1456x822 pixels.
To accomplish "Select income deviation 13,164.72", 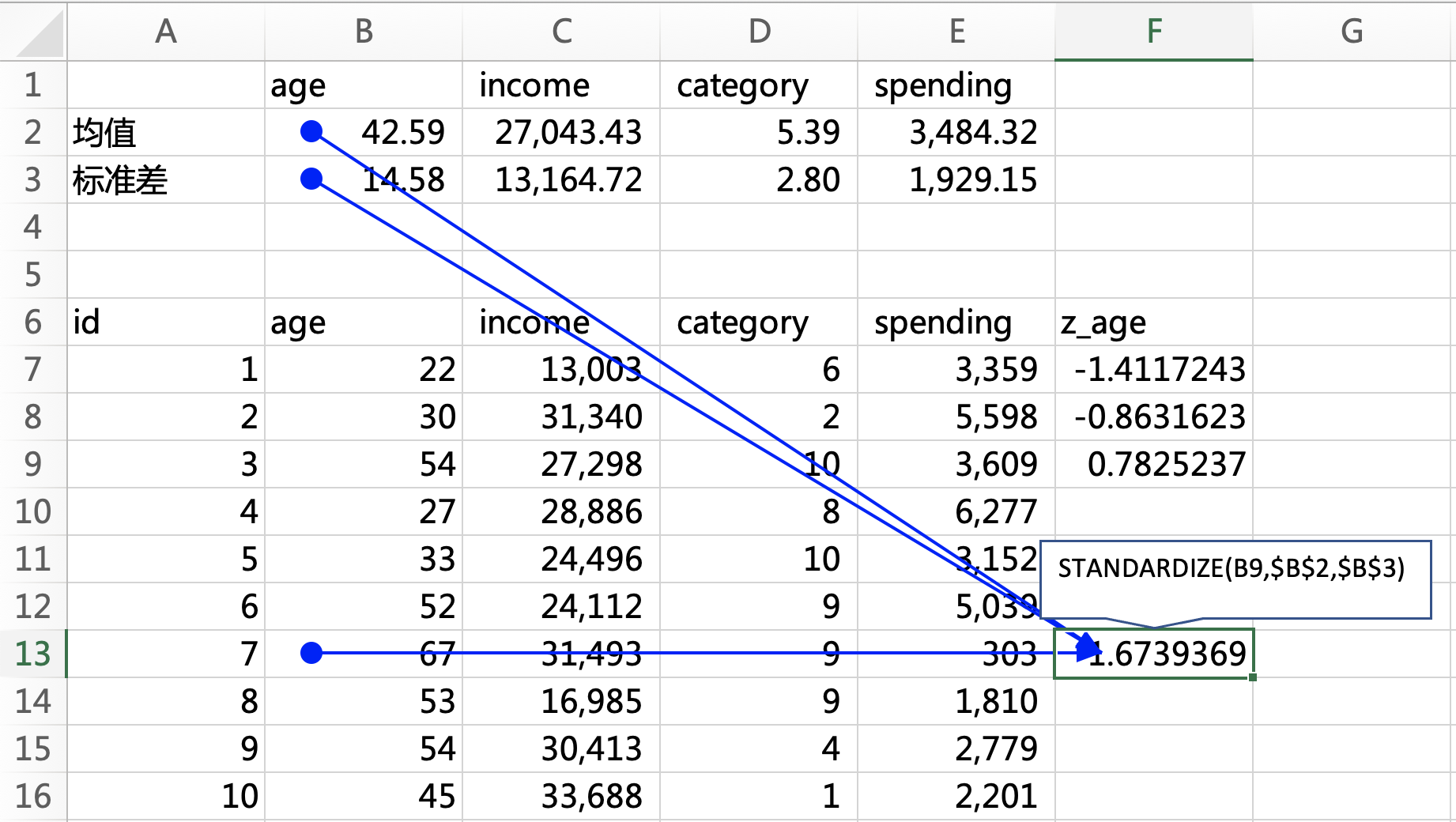I will (561, 179).
